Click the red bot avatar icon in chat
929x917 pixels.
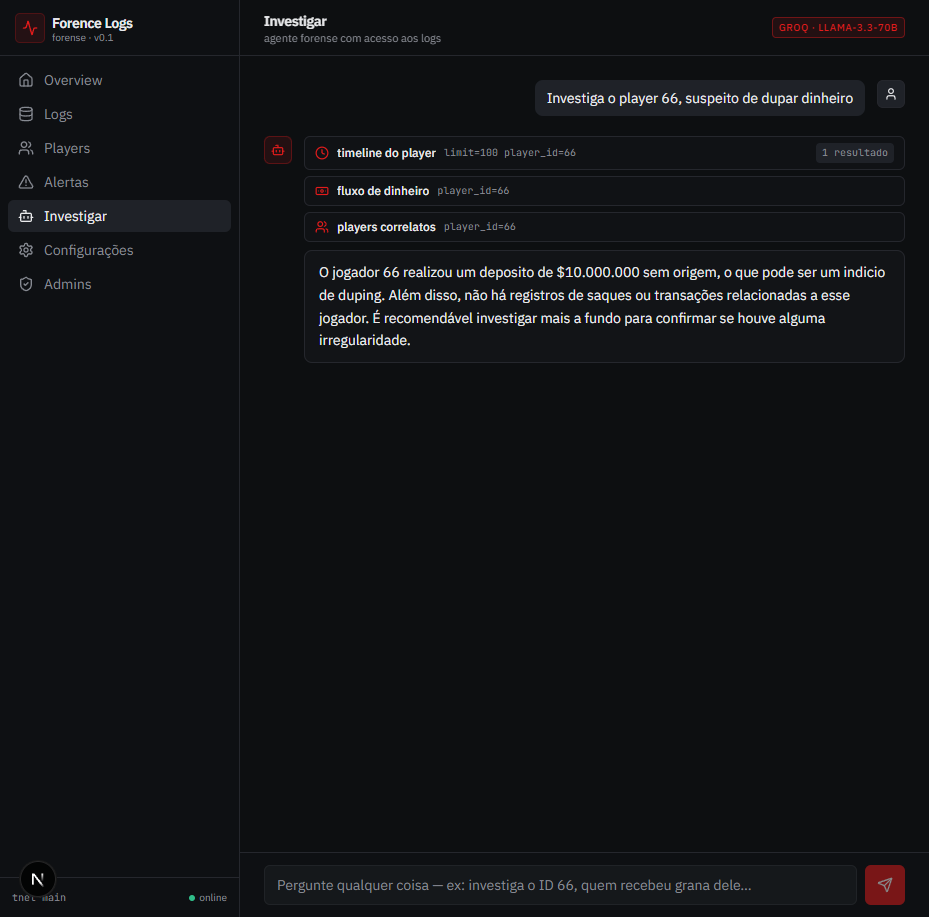click(x=278, y=150)
